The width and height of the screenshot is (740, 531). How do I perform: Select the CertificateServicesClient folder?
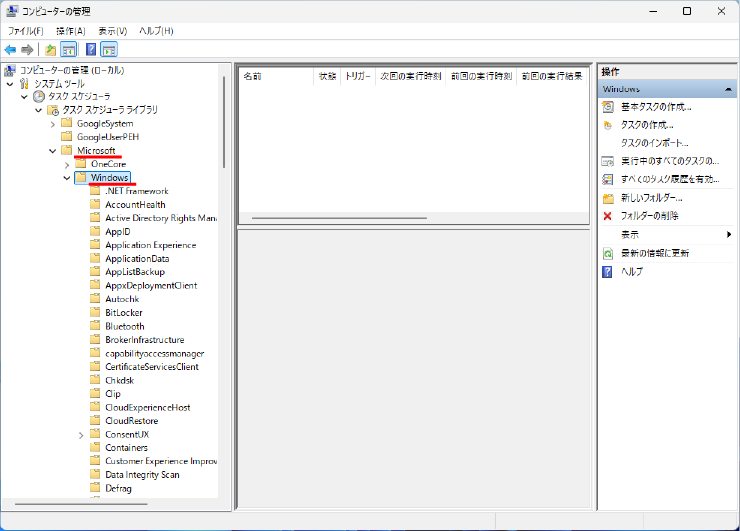pos(152,367)
